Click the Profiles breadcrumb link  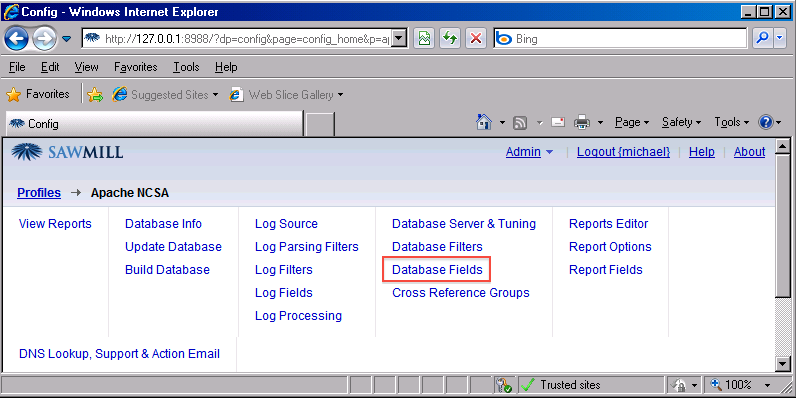click(39, 193)
